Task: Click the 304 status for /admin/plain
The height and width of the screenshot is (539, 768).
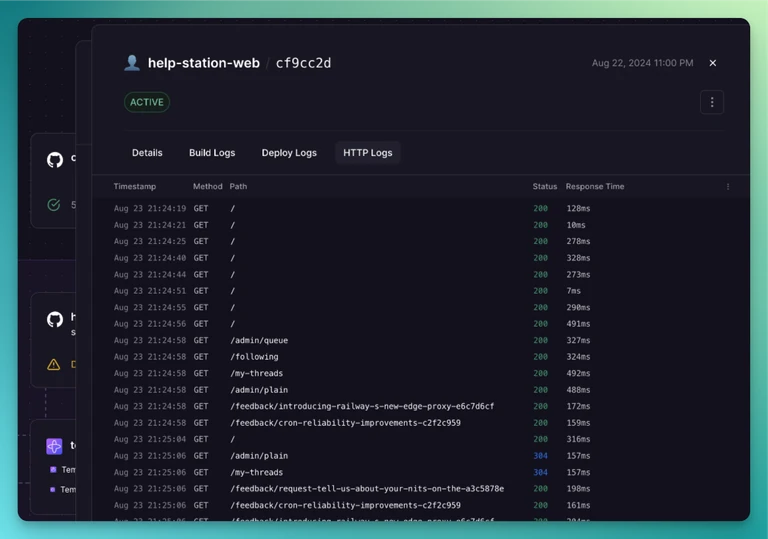Action: 540,456
